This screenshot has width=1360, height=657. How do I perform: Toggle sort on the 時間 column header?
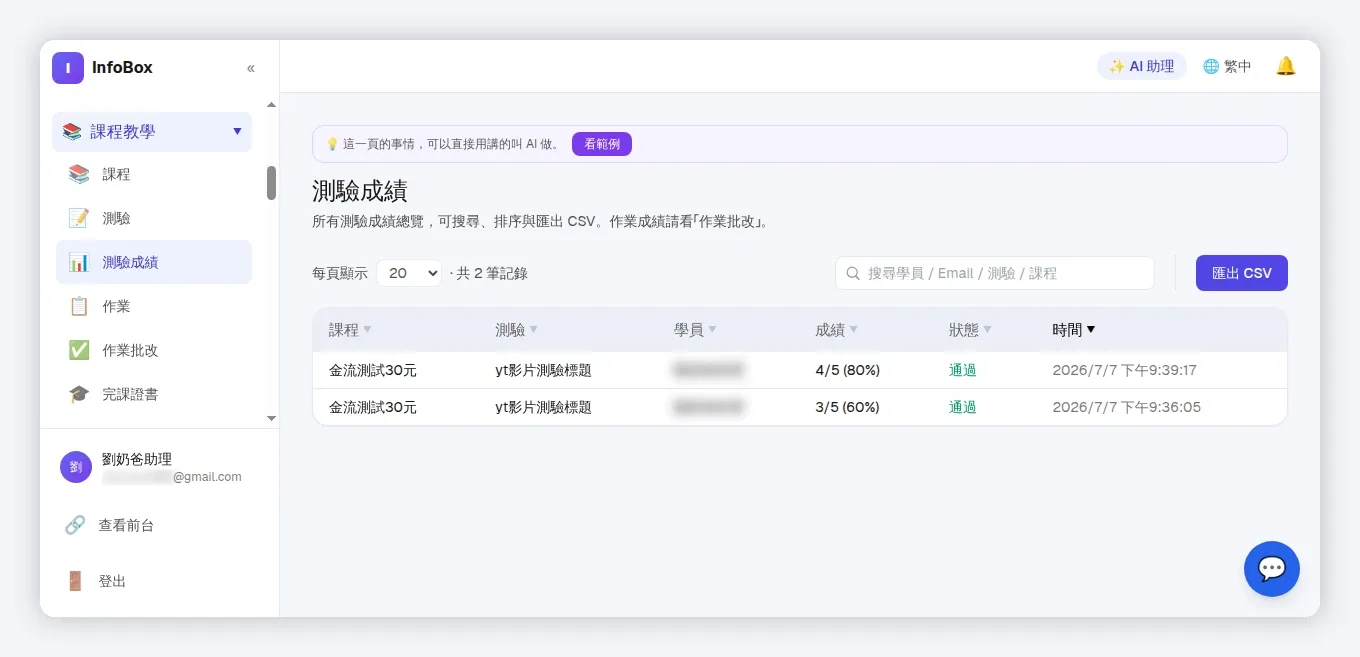[1074, 329]
